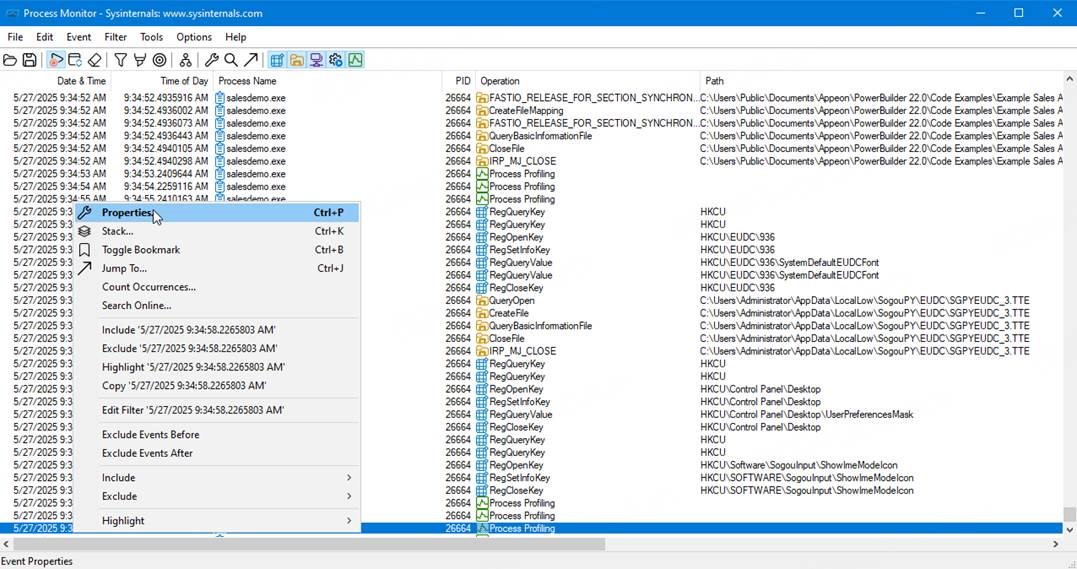Select Search Online... in the context menu
This screenshot has height=569, width=1077.
point(216,305)
